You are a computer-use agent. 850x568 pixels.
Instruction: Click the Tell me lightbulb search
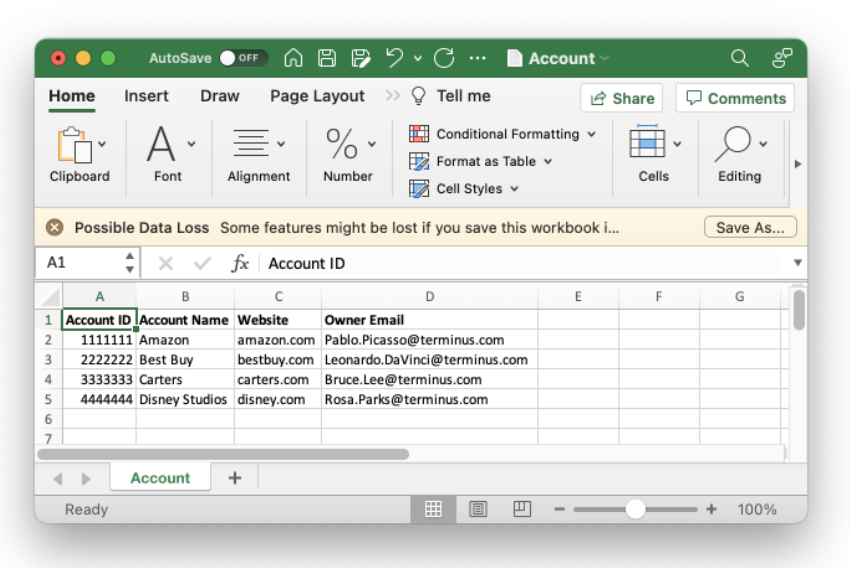(450, 96)
